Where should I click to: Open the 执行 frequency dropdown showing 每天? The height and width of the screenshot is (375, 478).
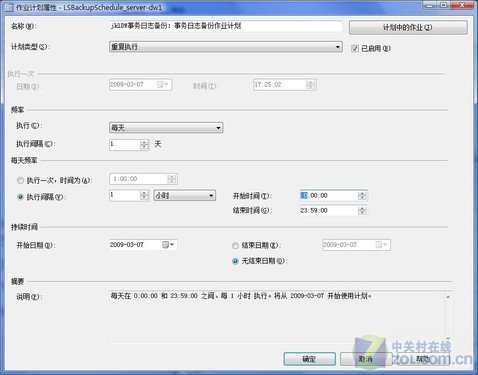(x=166, y=128)
